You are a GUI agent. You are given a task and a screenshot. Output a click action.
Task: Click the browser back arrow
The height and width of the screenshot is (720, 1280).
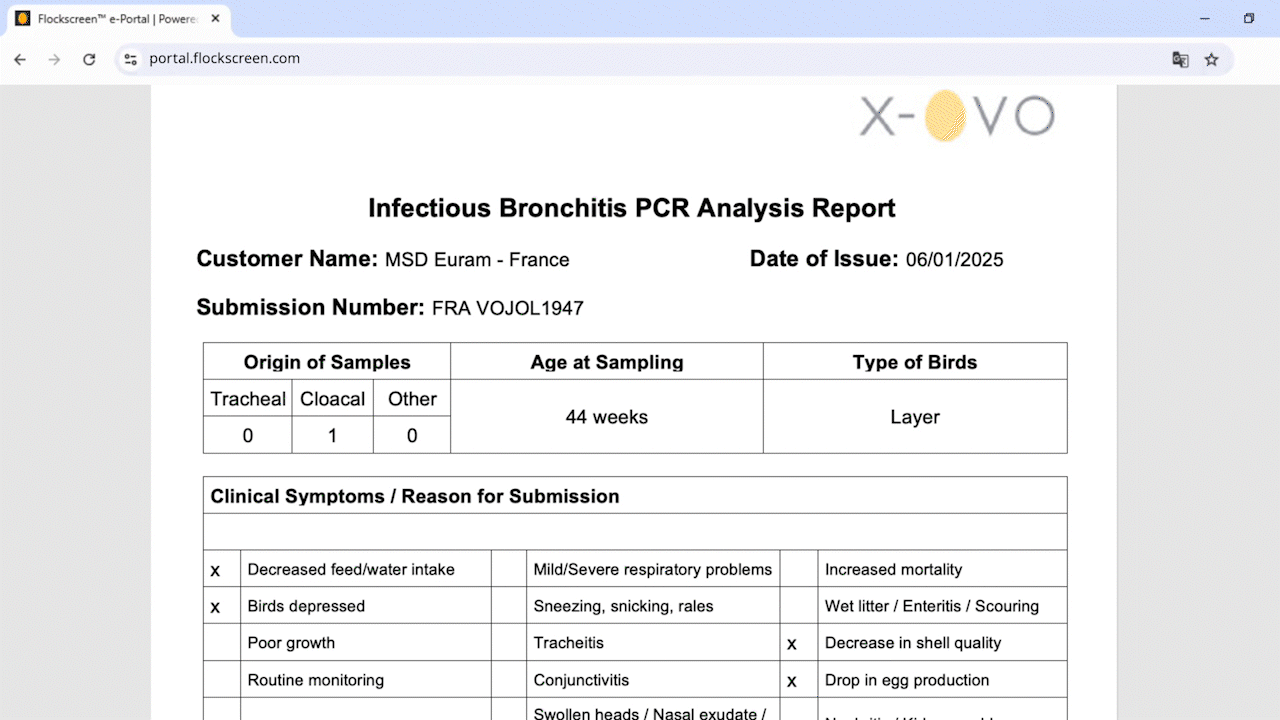coord(20,59)
